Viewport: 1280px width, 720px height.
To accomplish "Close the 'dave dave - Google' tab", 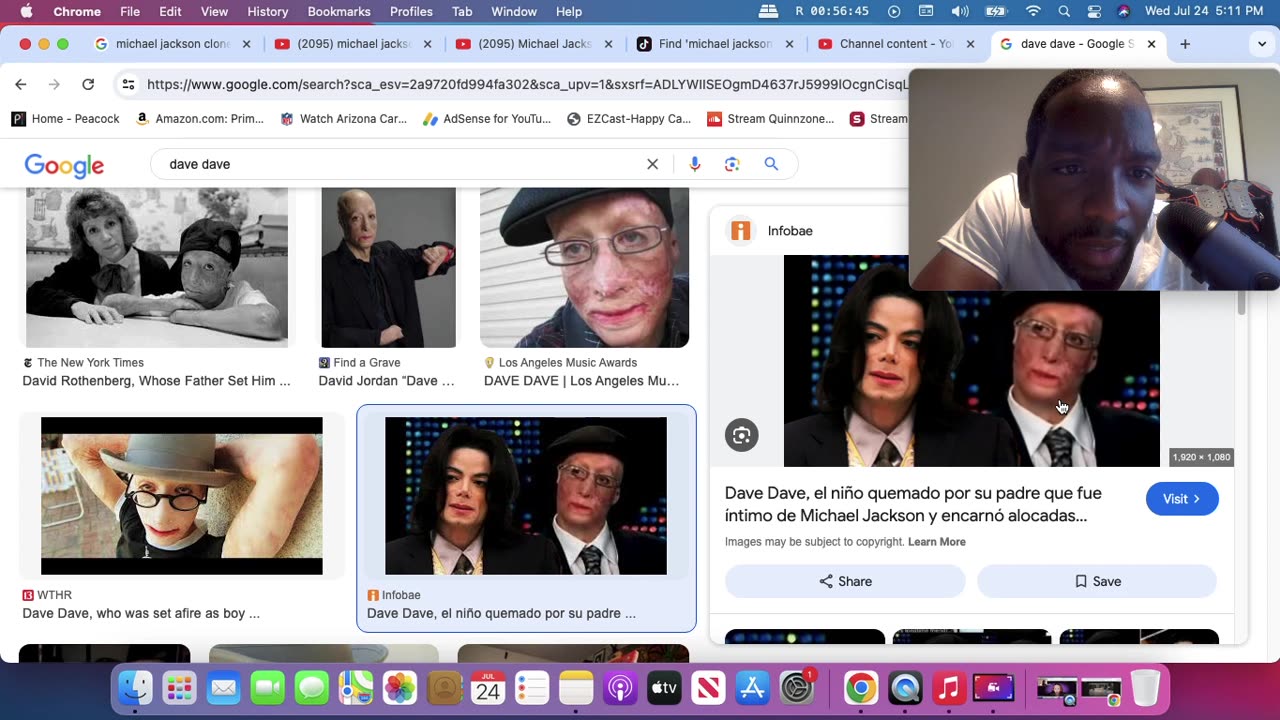I will click(x=1151, y=44).
